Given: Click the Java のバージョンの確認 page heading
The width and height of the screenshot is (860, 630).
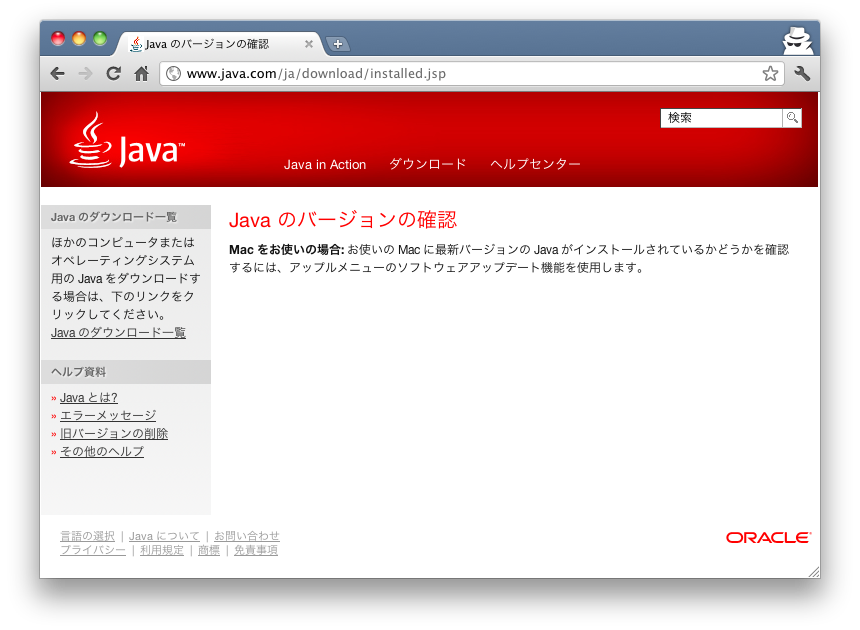Looking at the screenshot, I should (x=343, y=220).
